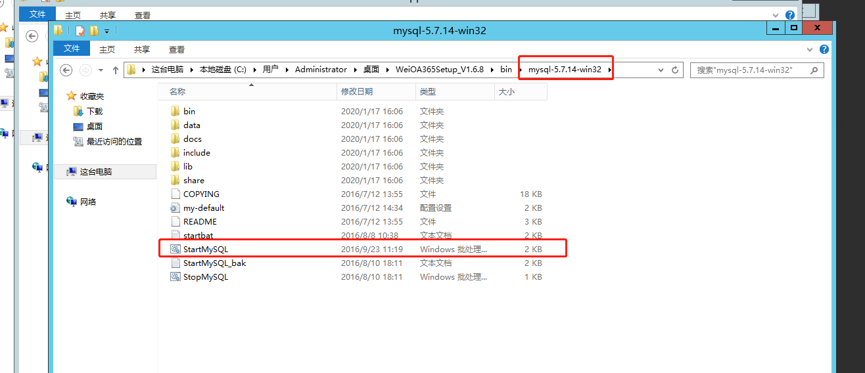
Task: Click the magnifier icon in the search box
Action: pos(813,70)
